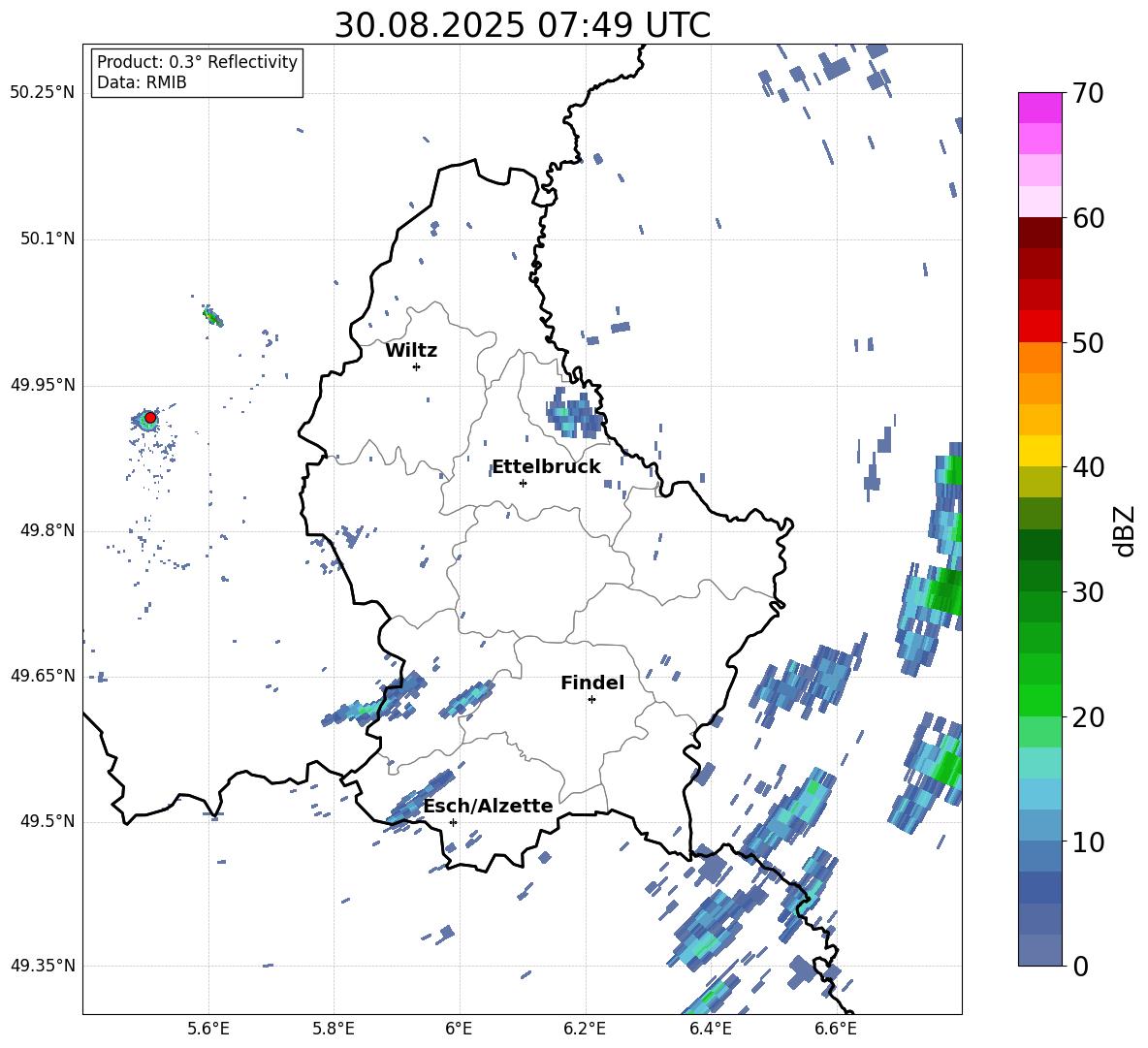Pick the orange swatch just below 50 dBZ
Screen dimensions: 1148x1048
point(1040,358)
